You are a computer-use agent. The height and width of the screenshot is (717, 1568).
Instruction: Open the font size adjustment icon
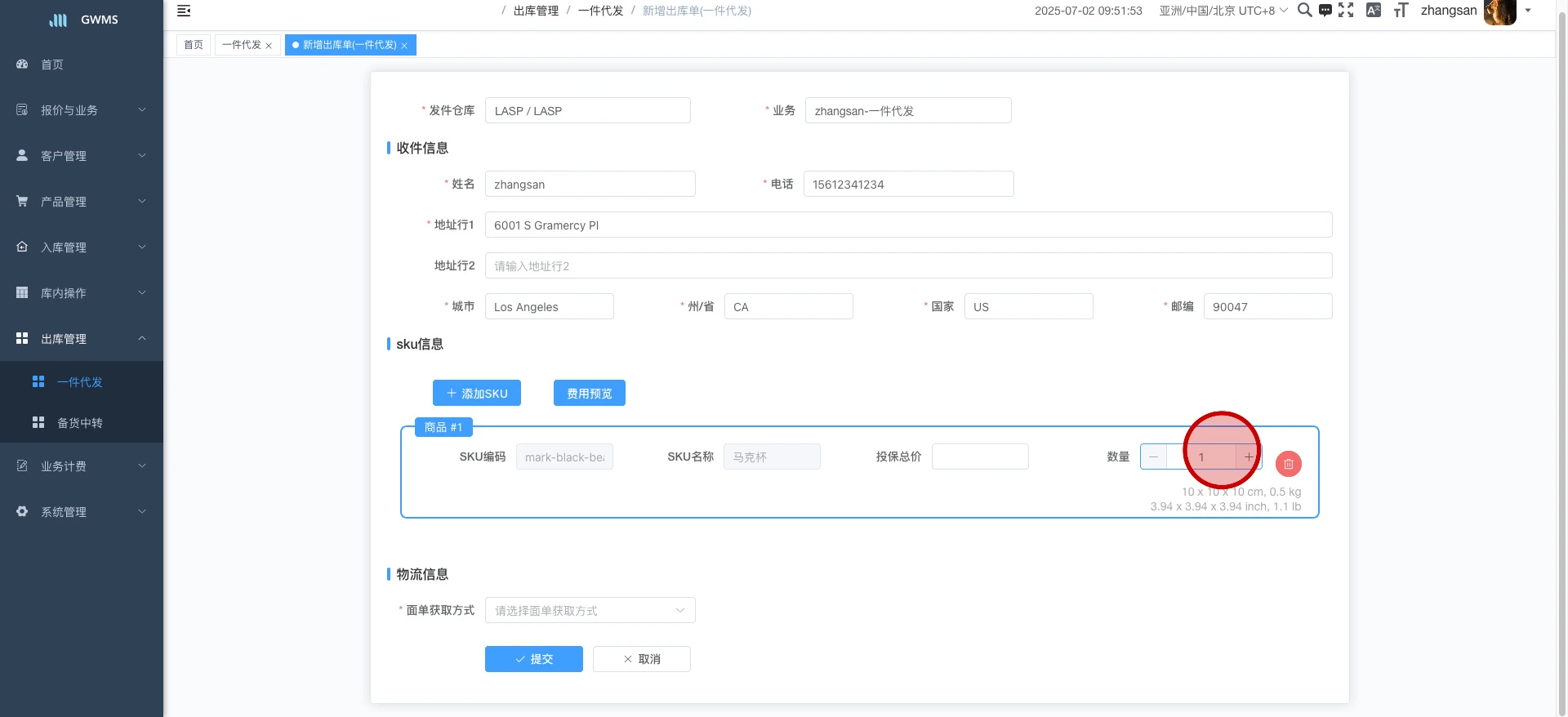tap(1401, 10)
